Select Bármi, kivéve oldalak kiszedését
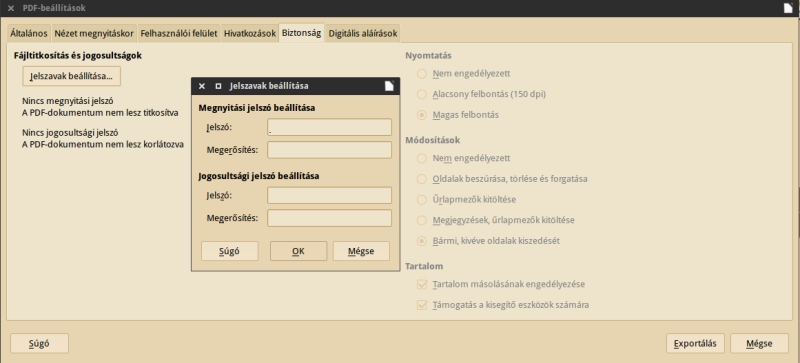Screen dimensions: 800x363 [x=488, y=240]
